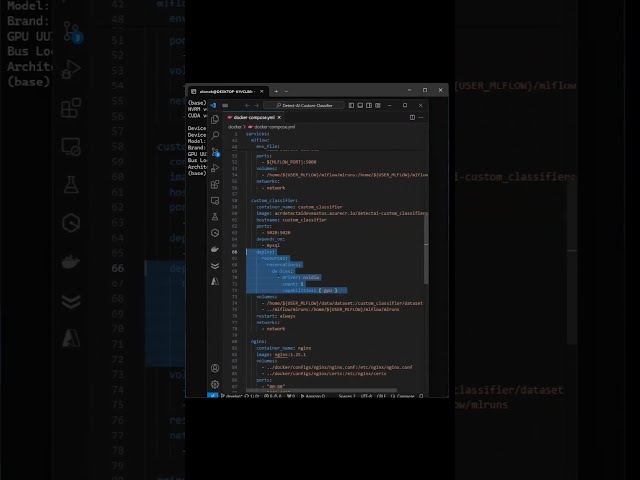Open the Customize Layout control

pos(378,105)
